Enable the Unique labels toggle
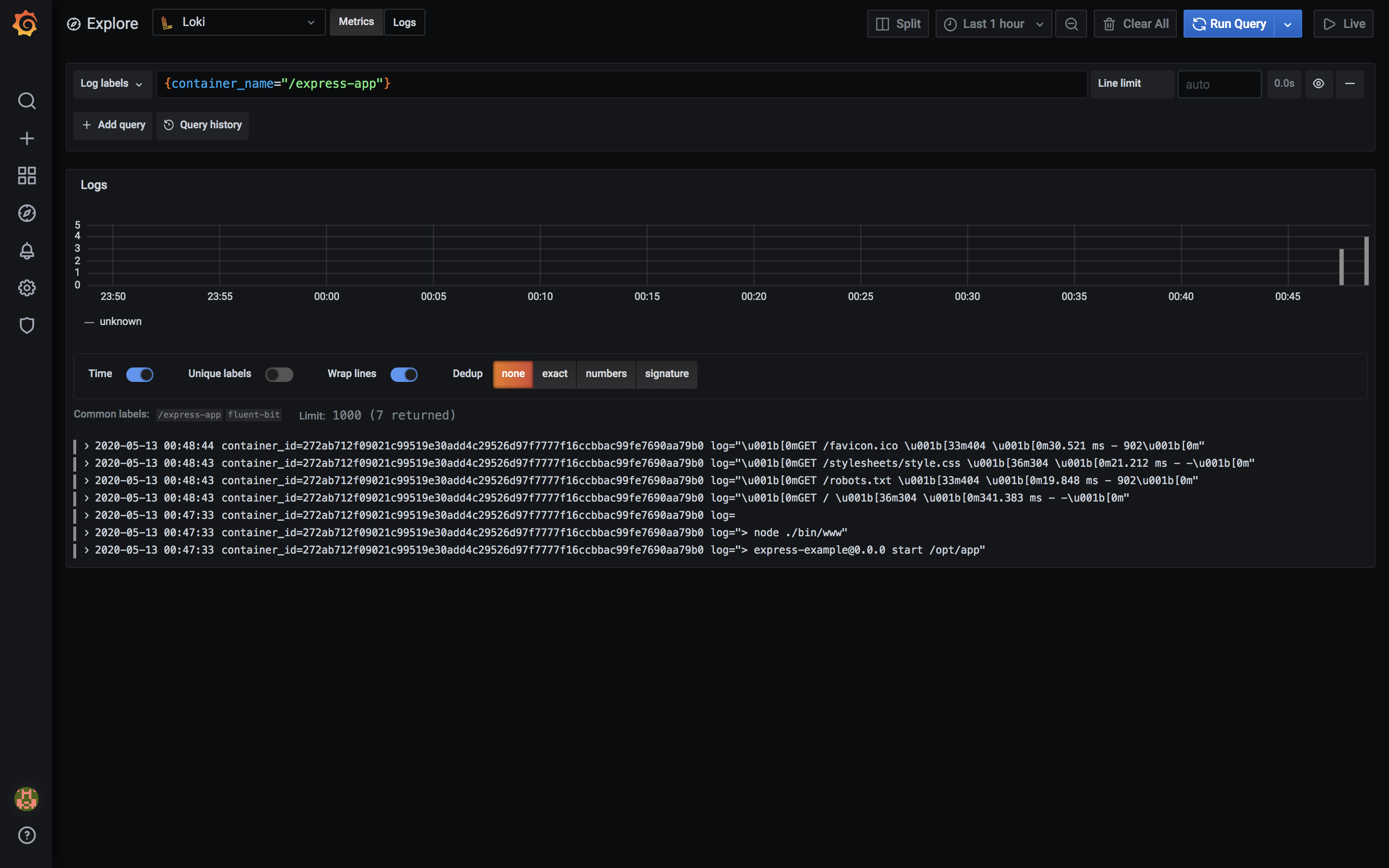The height and width of the screenshot is (868, 1389). point(279,374)
